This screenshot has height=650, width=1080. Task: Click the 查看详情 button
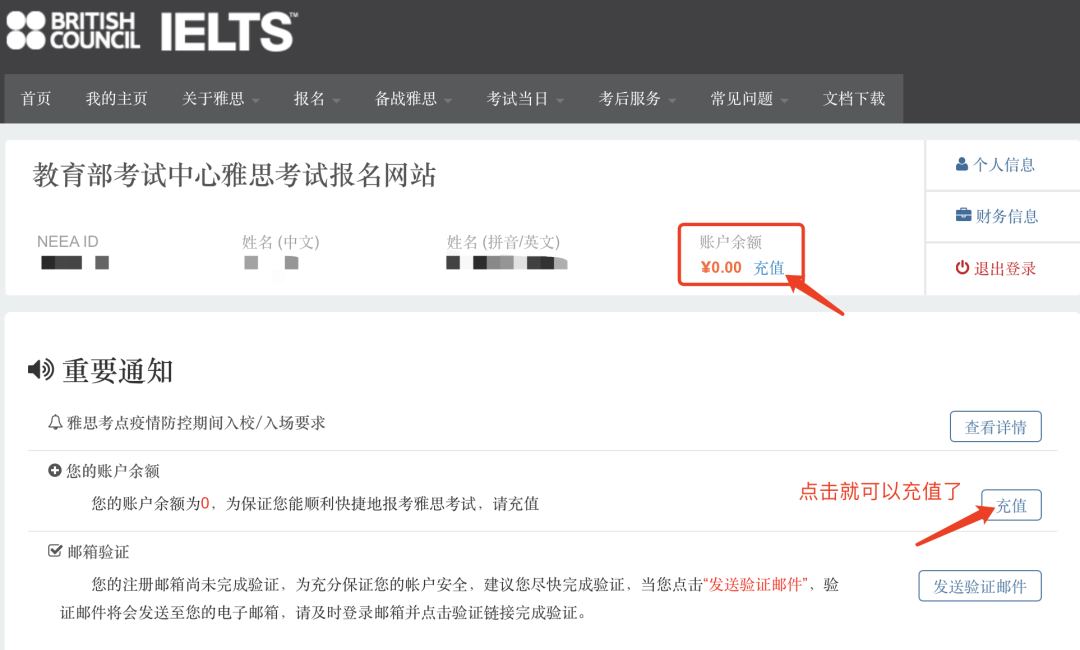click(x=995, y=426)
